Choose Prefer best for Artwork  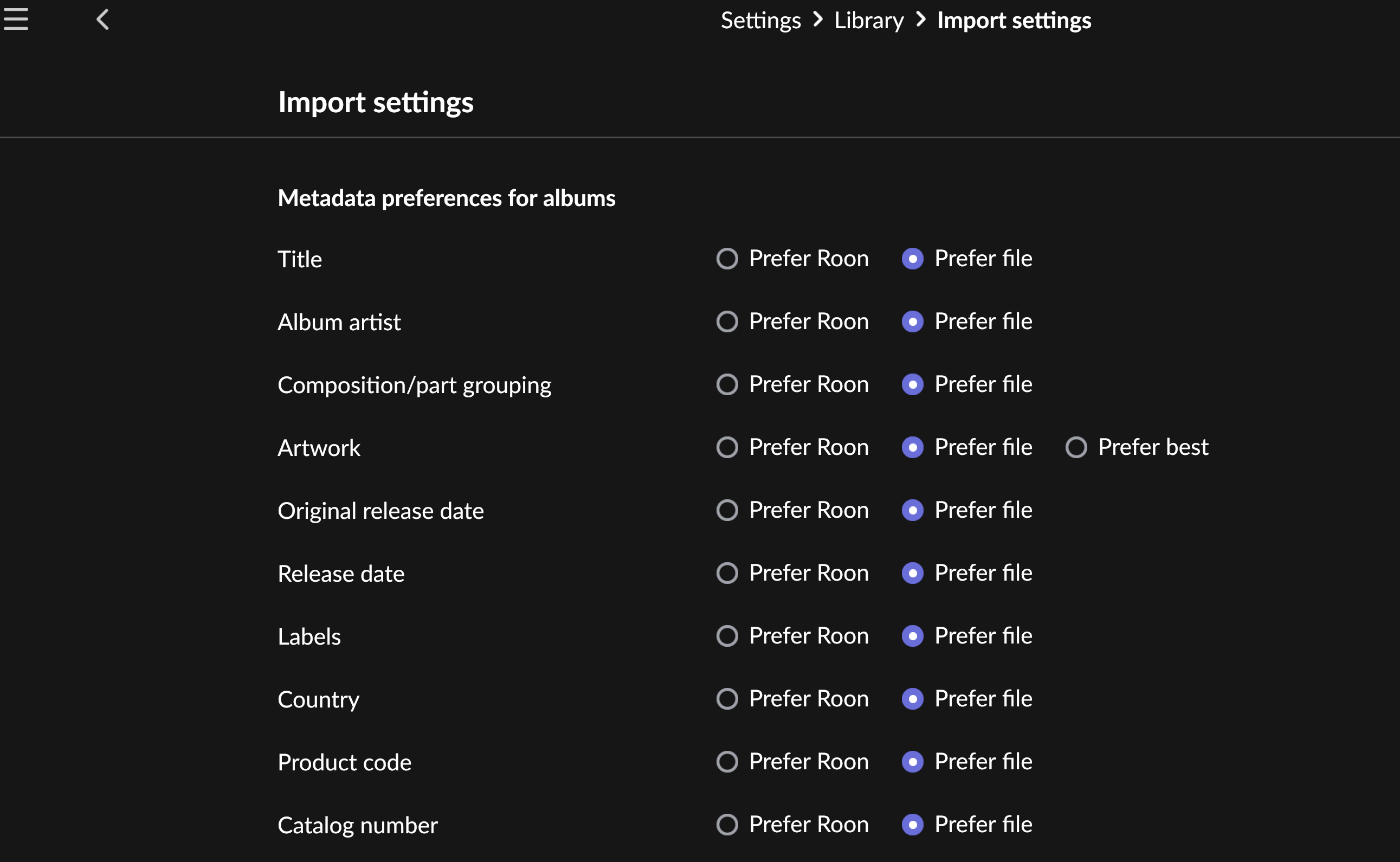pyautogui.click(x=1076, y=447)
